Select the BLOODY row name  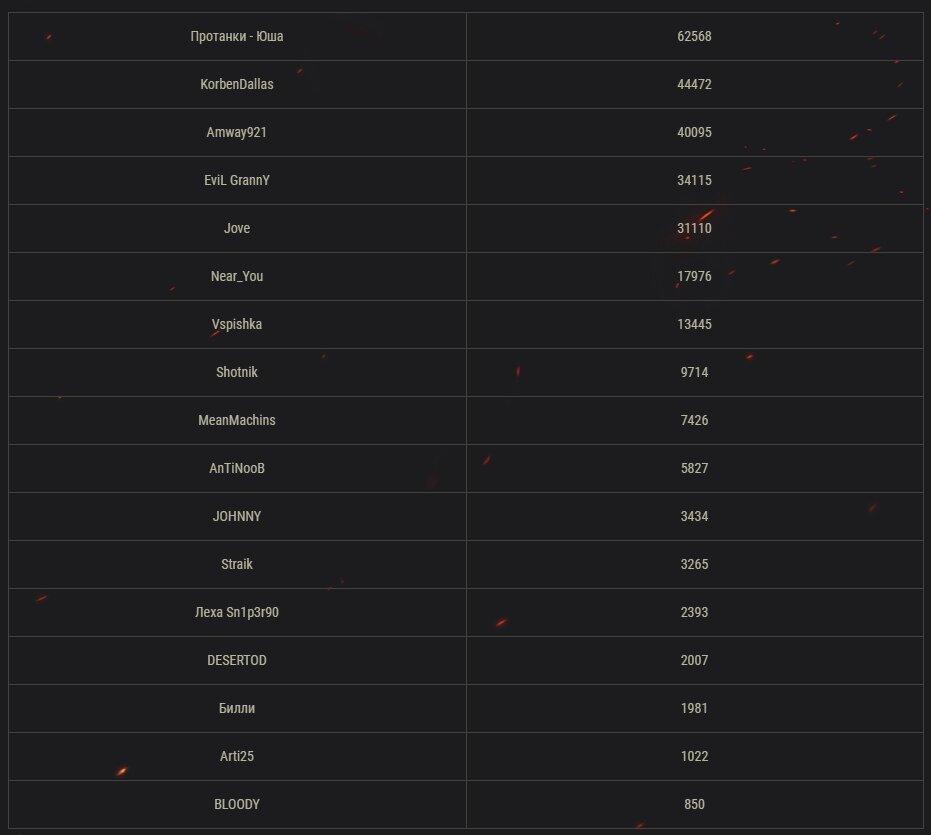coord(237,804)
